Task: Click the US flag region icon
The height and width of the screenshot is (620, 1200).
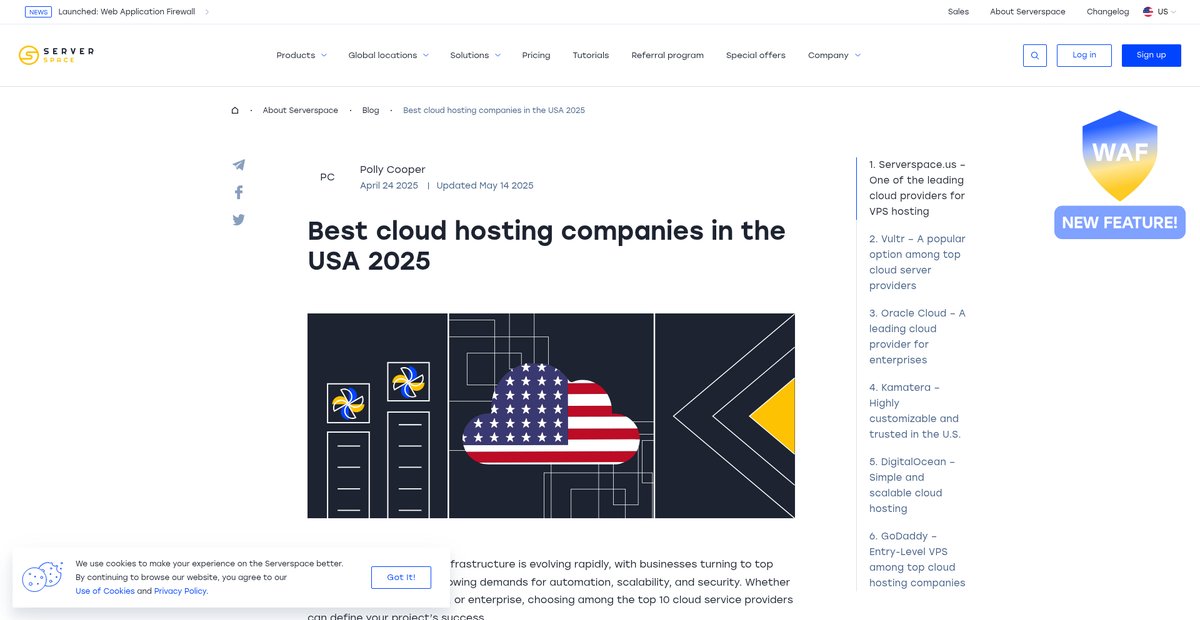Action: pyautogui.click(x=1148, y=12)
